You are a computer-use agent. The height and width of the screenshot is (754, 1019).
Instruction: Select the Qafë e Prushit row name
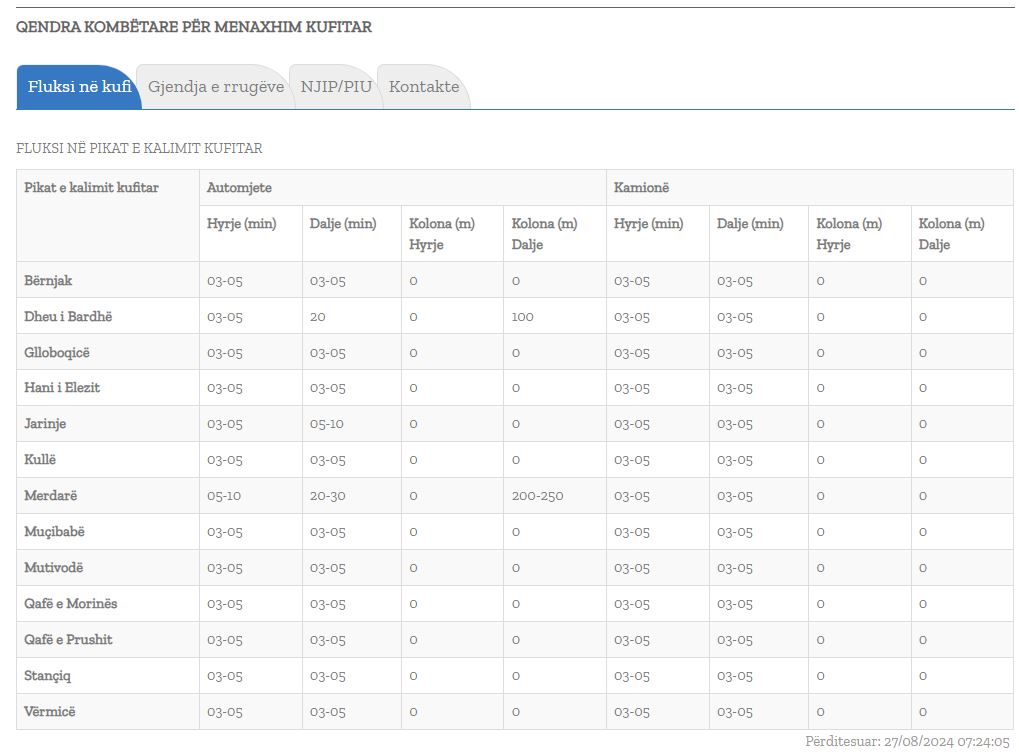[x=68, y=640]
